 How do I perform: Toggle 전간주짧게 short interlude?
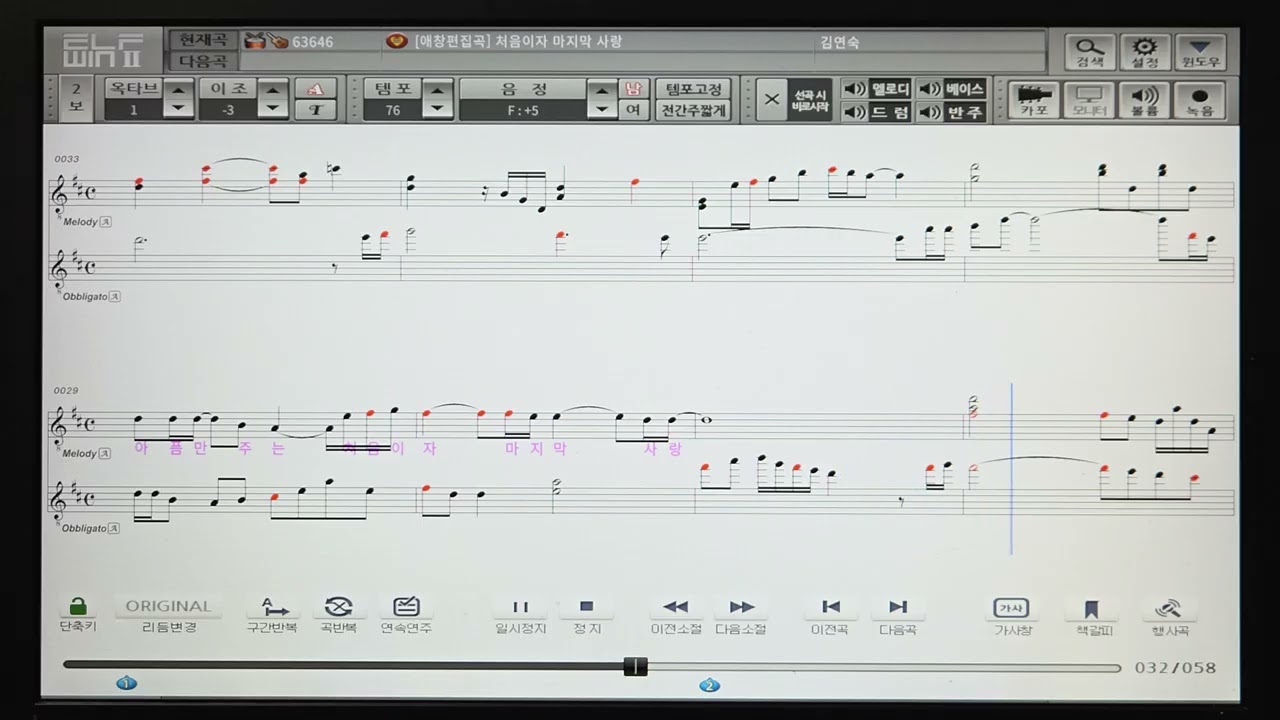point(693,110)
